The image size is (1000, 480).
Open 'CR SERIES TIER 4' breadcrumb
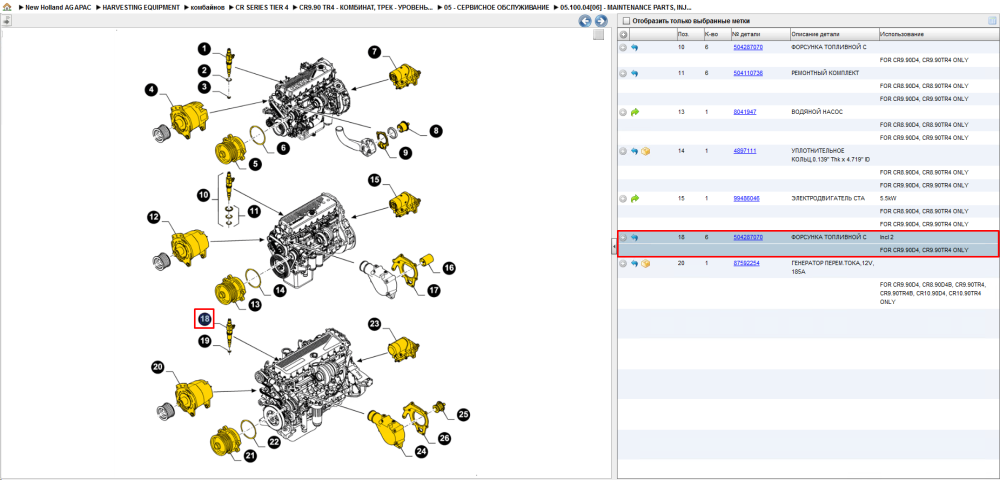click(262, 7)
